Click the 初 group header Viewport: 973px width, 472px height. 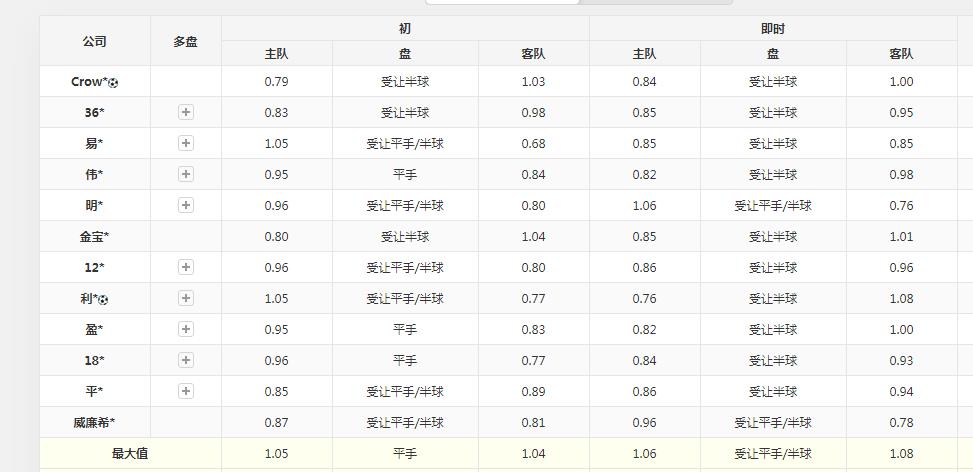405,29
